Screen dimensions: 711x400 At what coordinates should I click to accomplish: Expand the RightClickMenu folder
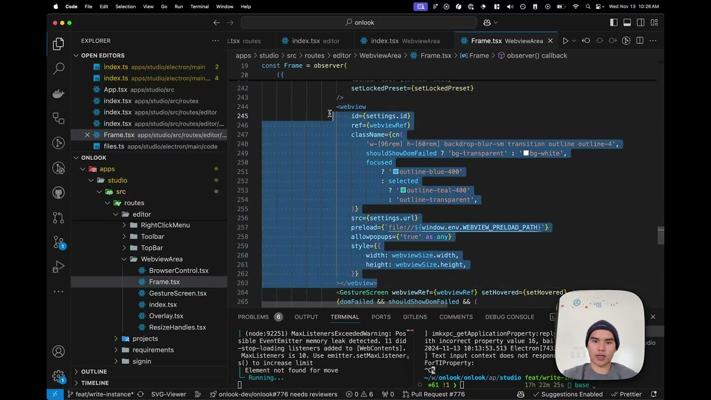[x=165, y=225]
